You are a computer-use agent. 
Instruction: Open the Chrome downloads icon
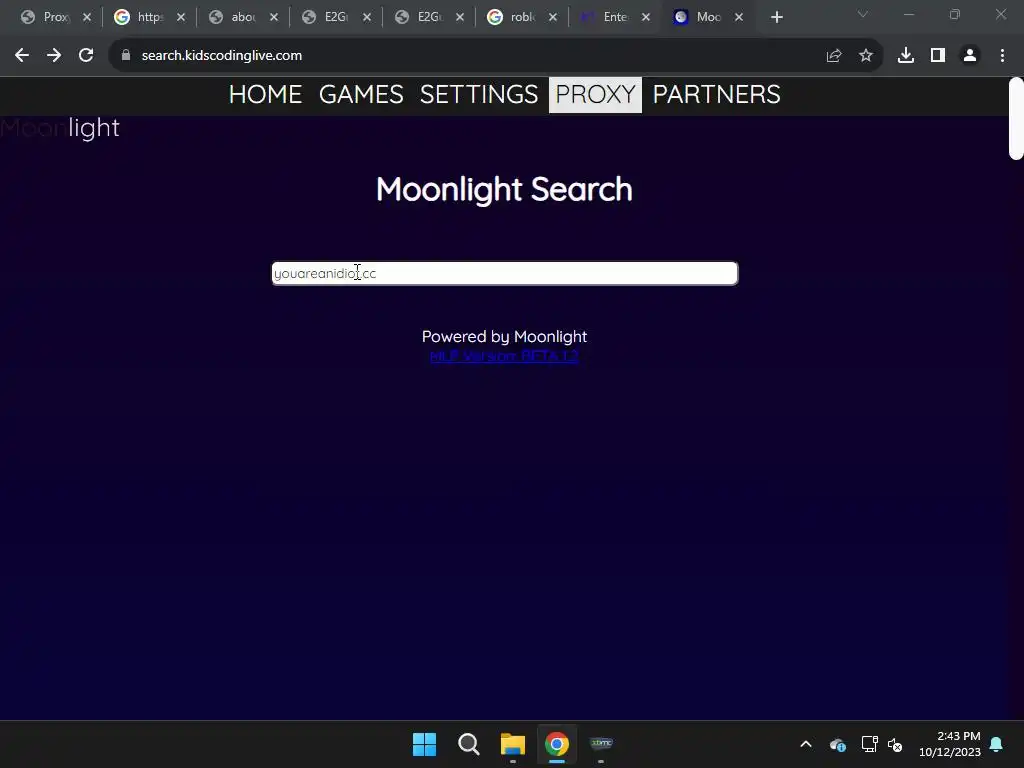[906, 56]
